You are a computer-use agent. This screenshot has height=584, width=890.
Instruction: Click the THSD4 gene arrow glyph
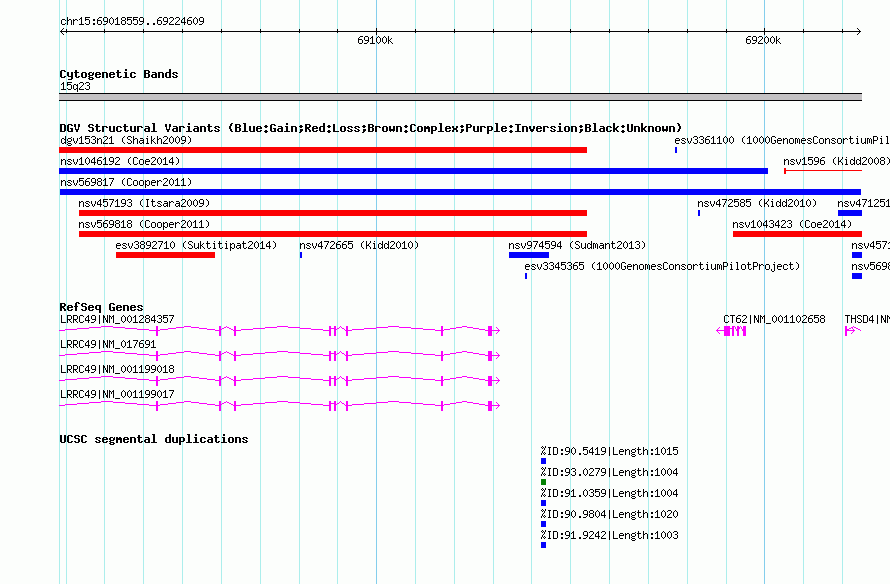[853, 331]
